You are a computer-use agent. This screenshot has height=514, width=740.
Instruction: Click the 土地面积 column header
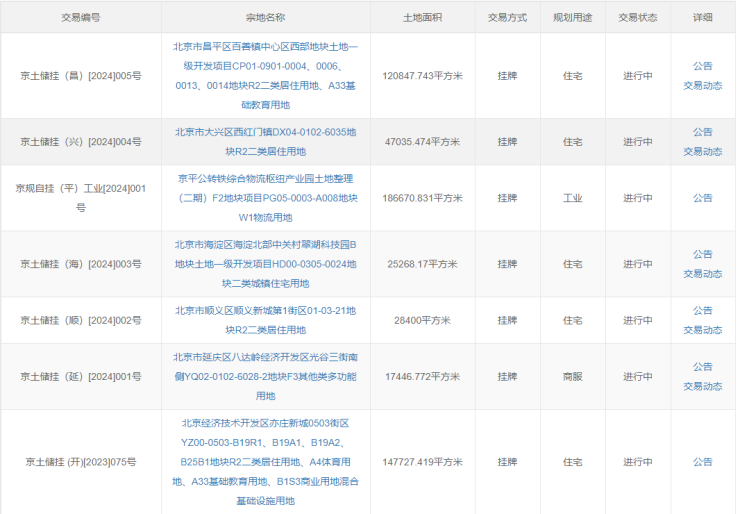click(x=421, y=17)
